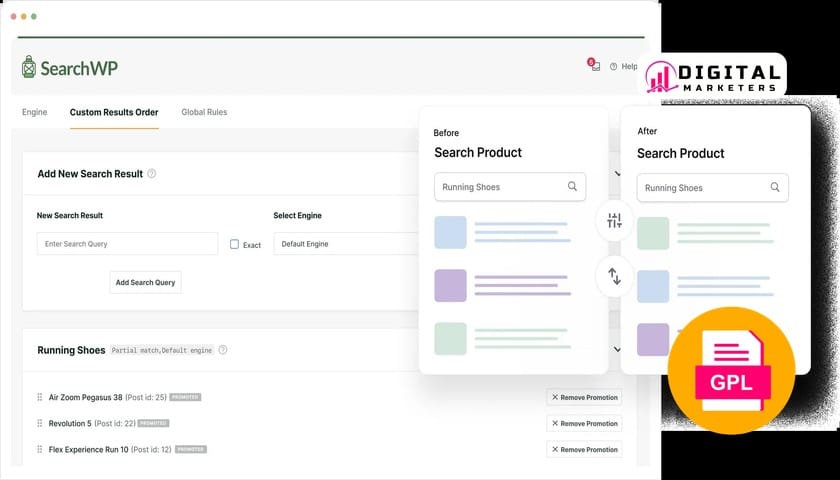Enable the Exact match checkbox
Viewport: 840px width, 480px height.
pyautogui.click(x=234, y=244)
